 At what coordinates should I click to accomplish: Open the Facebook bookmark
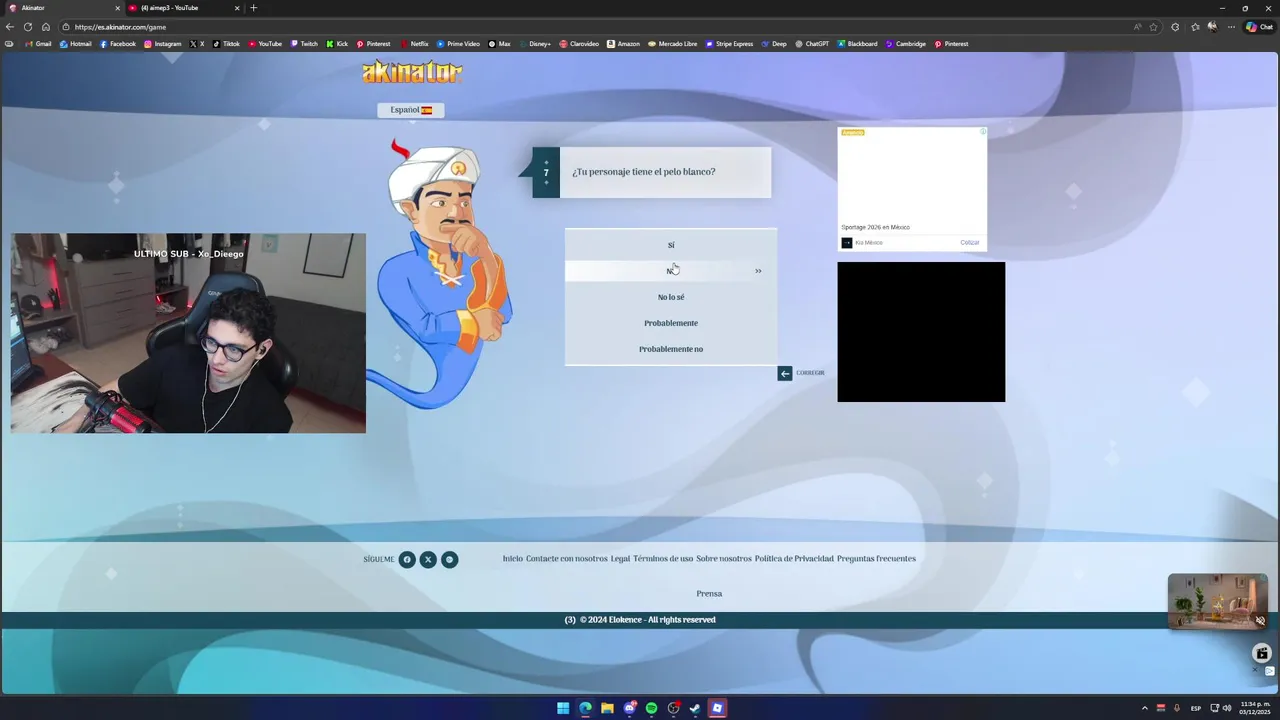pos(117,44)
